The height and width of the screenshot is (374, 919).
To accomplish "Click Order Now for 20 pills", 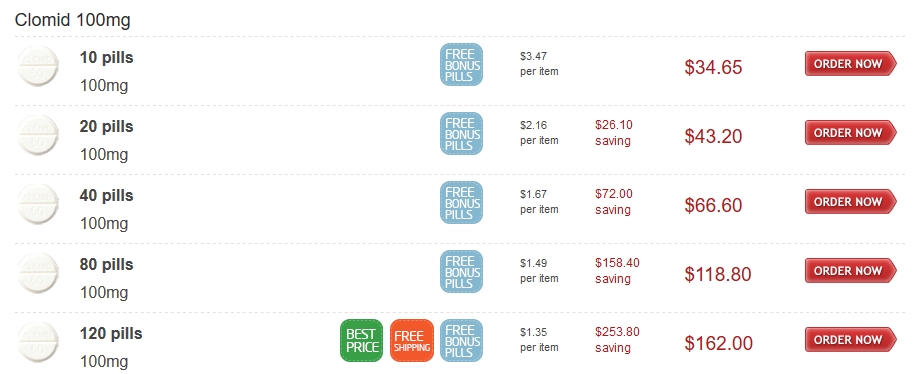I will [x=850, y=133].
